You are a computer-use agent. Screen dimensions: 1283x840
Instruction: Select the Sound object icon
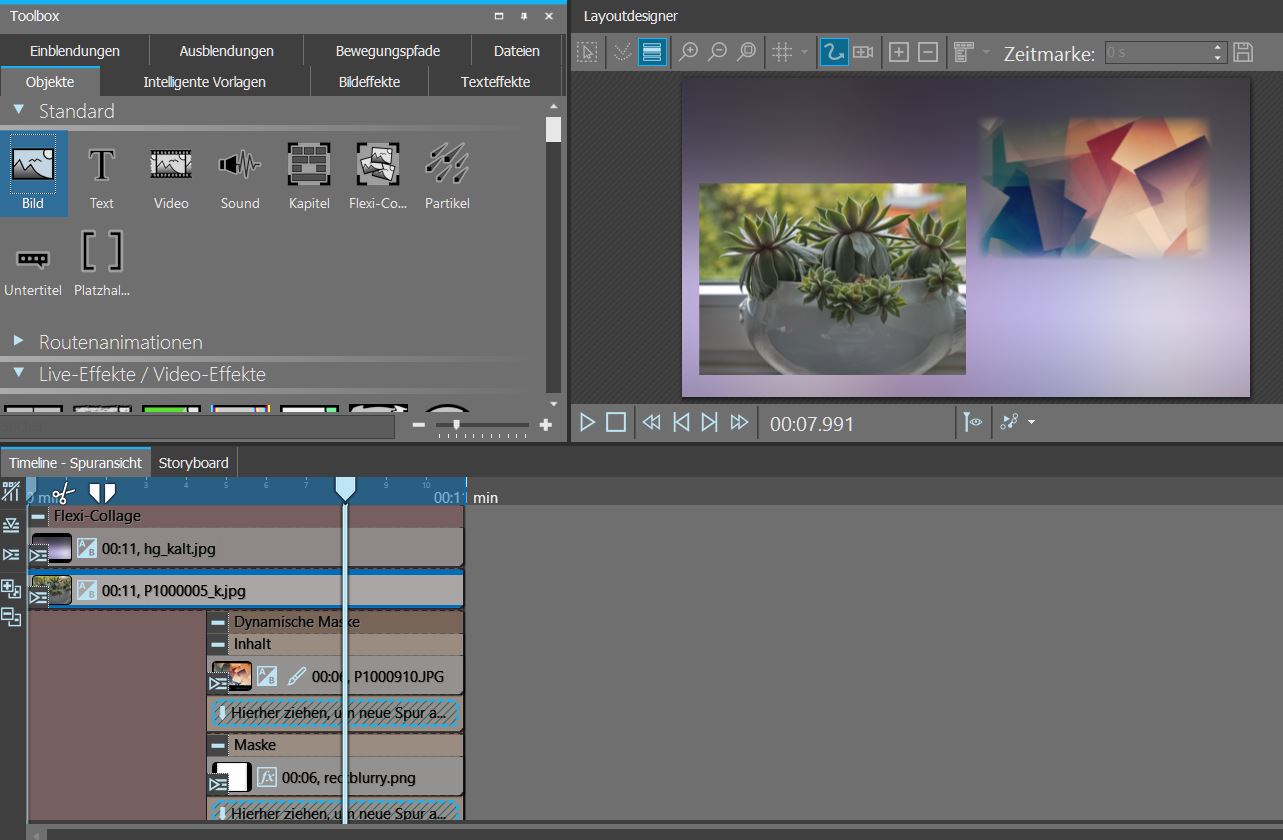(239, 172)
